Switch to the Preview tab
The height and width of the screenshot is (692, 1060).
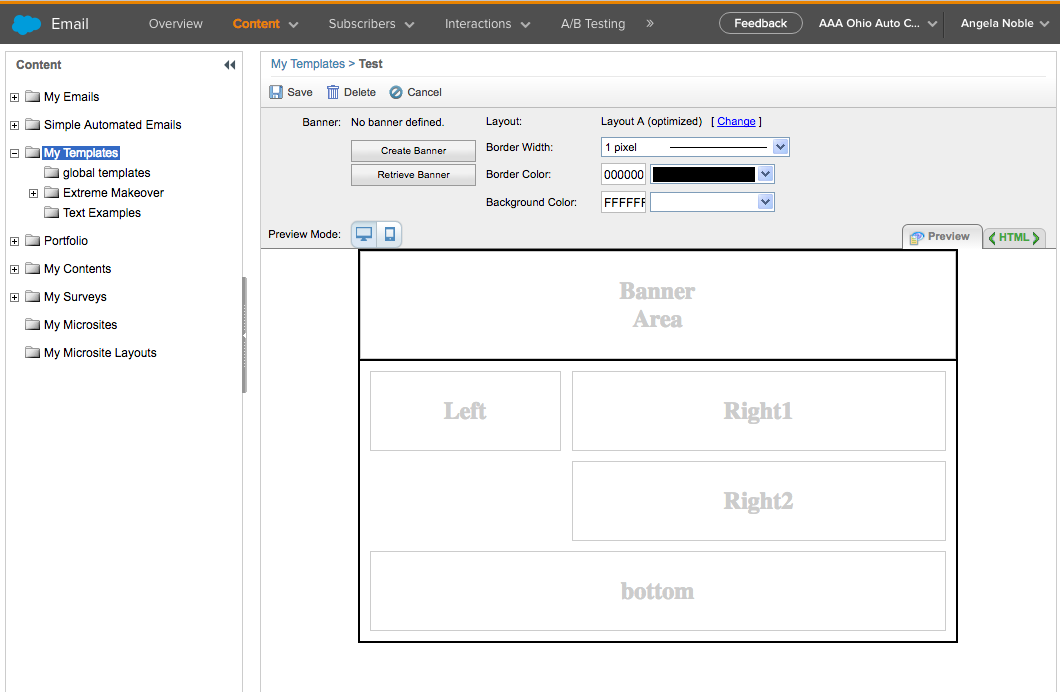pos(942,237)
